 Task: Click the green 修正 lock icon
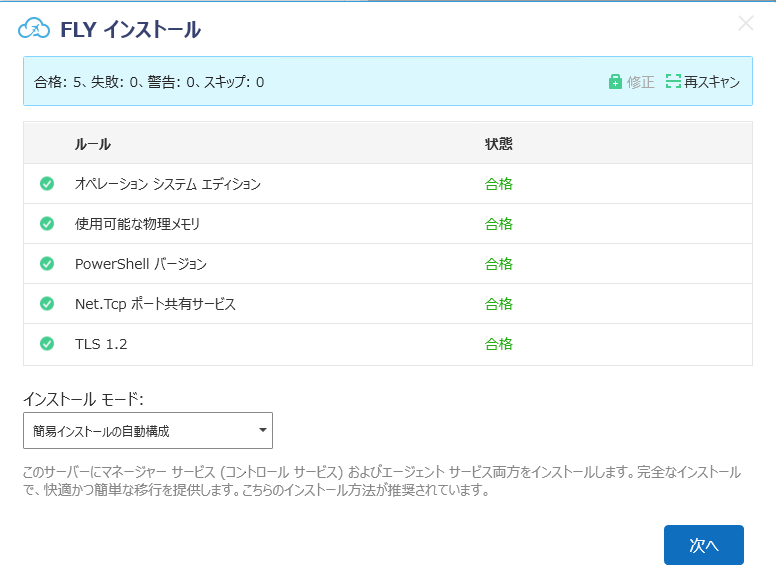point(615,82)
